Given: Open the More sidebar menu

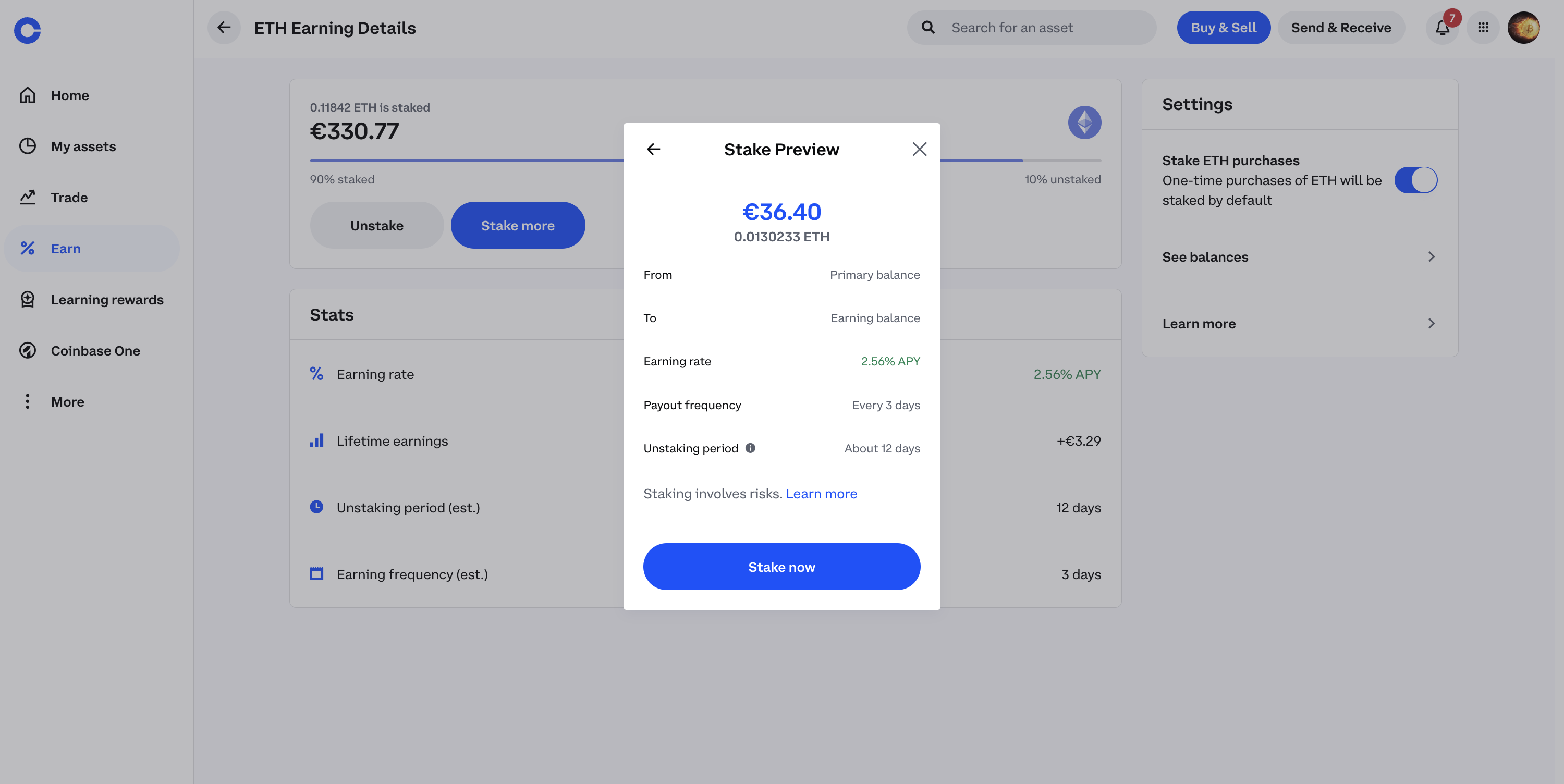Looking at the screenshot, I should [67, 402].
